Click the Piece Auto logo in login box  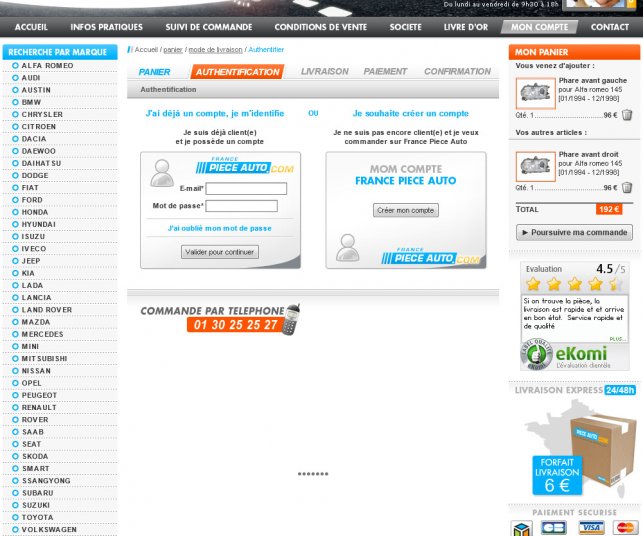(x=245, y=165)
